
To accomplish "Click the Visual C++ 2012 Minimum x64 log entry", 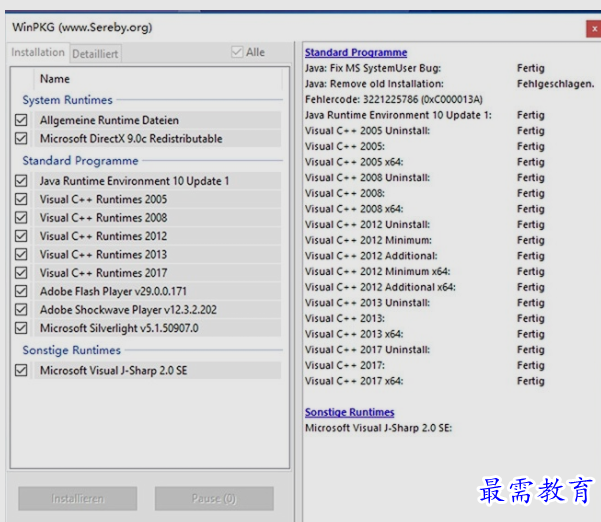I will tap(378, 271).
